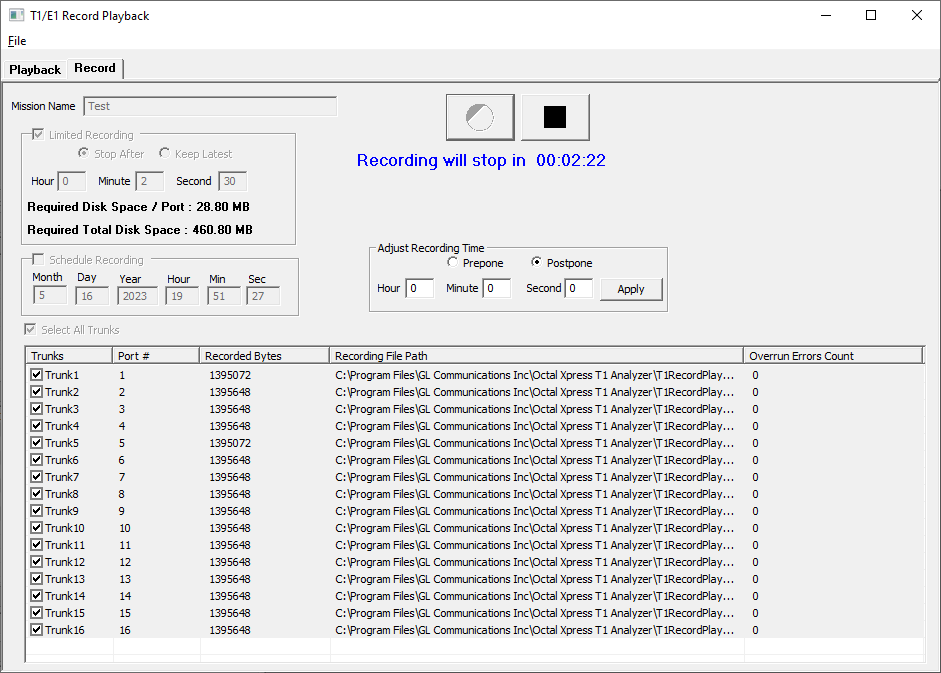Uncheck the Trunk8 checkbox

pos(37,493)
